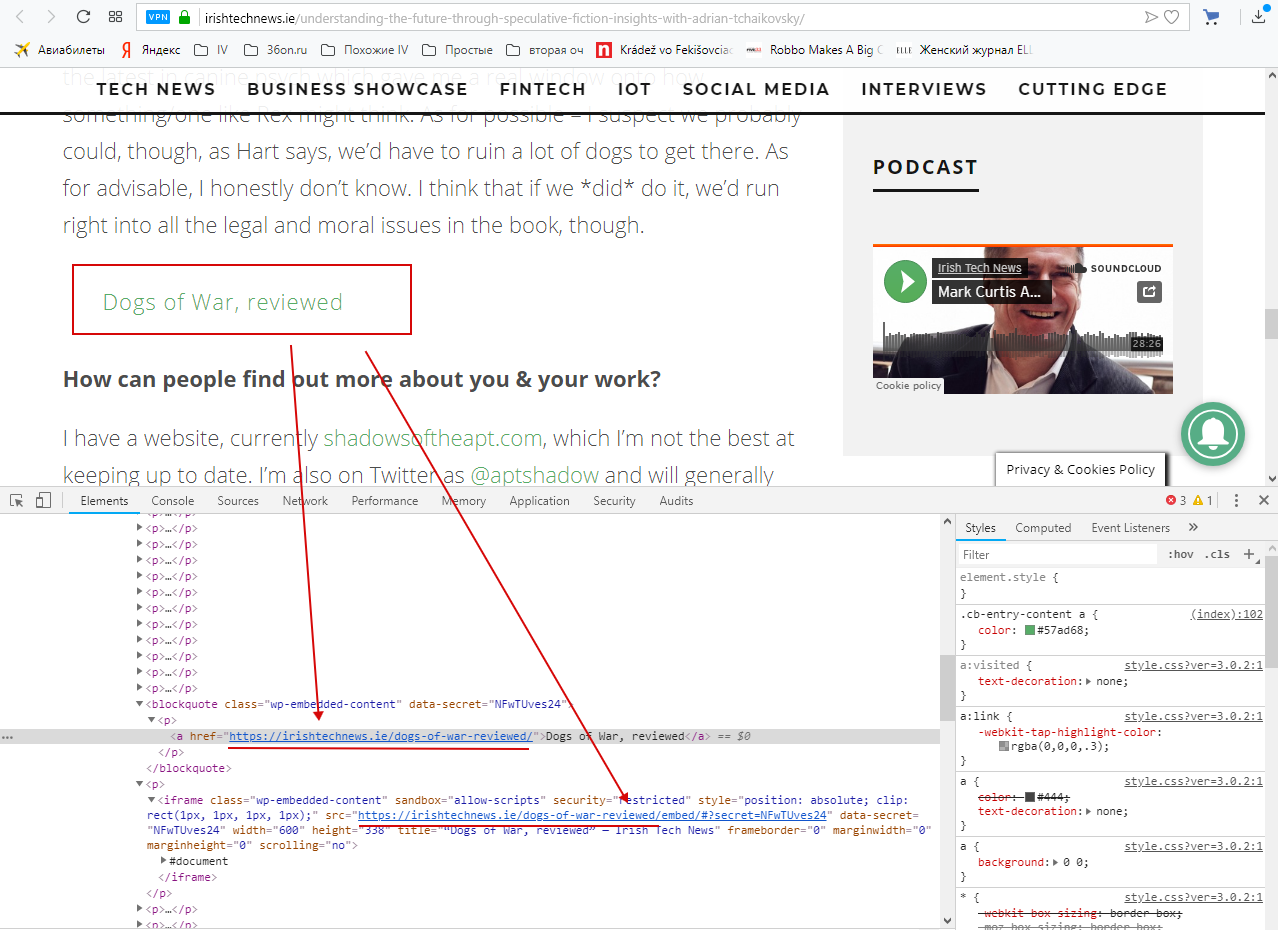Open the Простые bookmarks folder

(457, 49)
